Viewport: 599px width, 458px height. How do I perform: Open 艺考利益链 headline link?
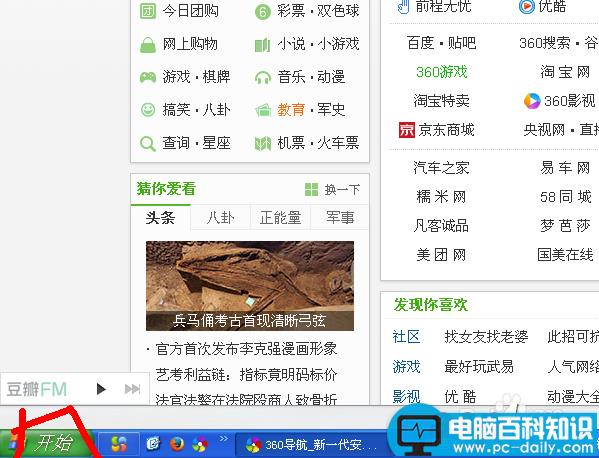[246, 375]
